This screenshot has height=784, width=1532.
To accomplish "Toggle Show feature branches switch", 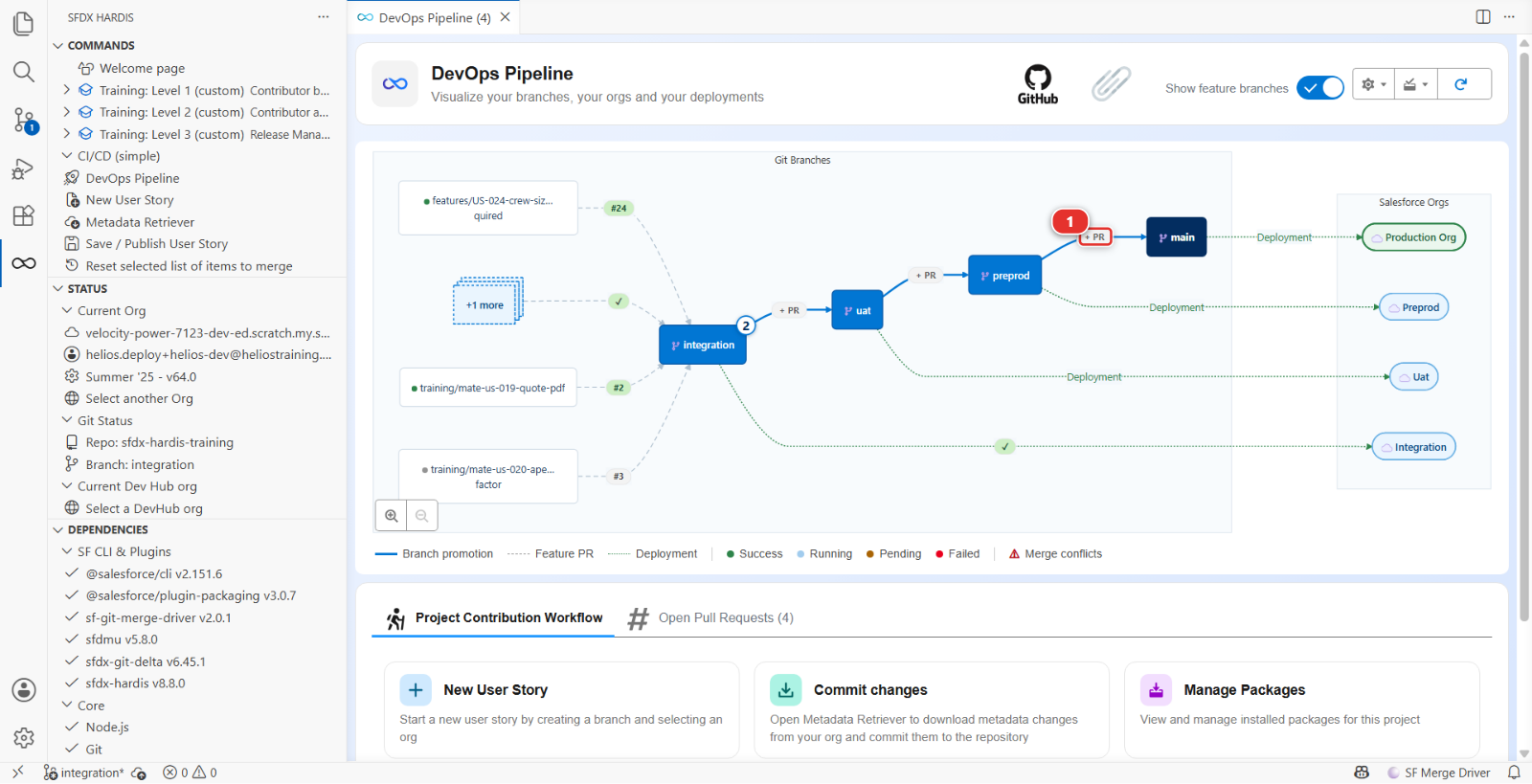I will coord(1320,88).
